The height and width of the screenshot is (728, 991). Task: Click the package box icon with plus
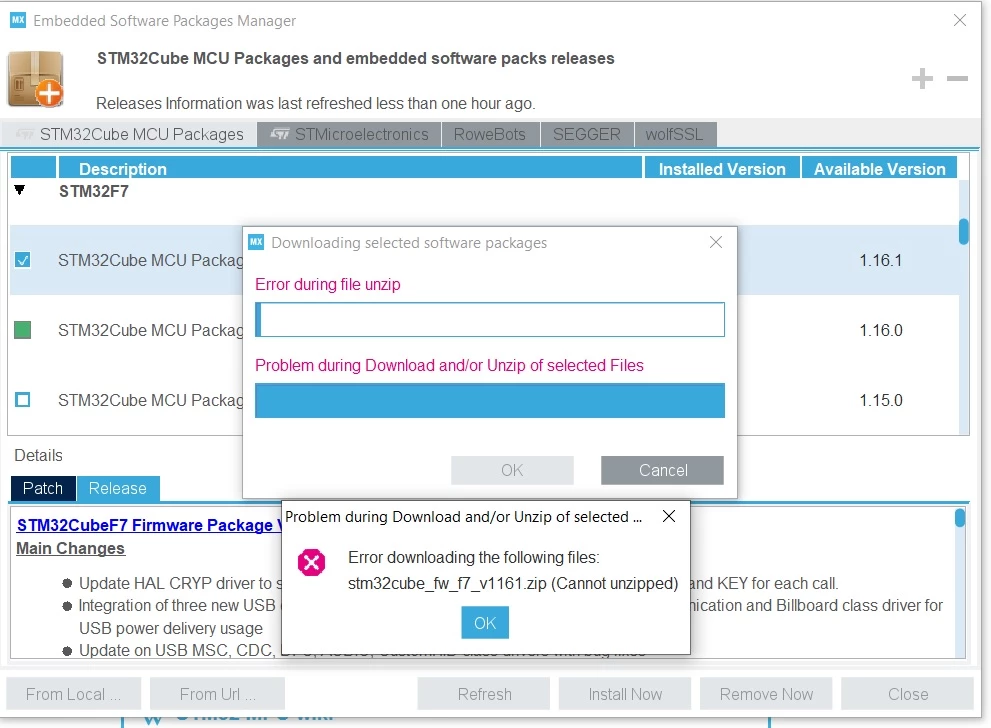35,79
